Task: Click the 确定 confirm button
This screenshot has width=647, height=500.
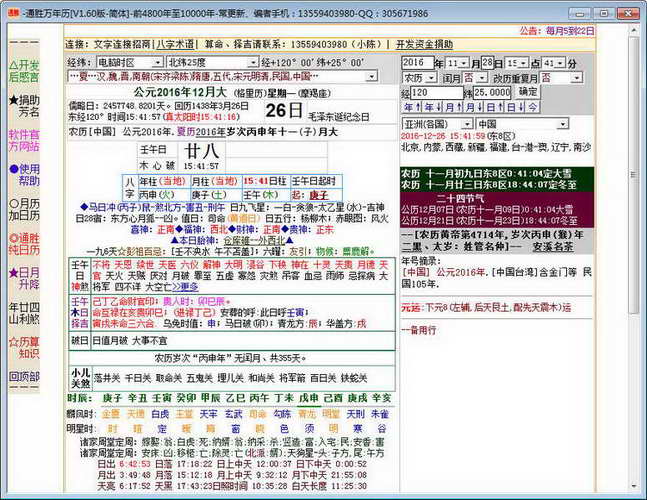Action: (x=527, y=92)
